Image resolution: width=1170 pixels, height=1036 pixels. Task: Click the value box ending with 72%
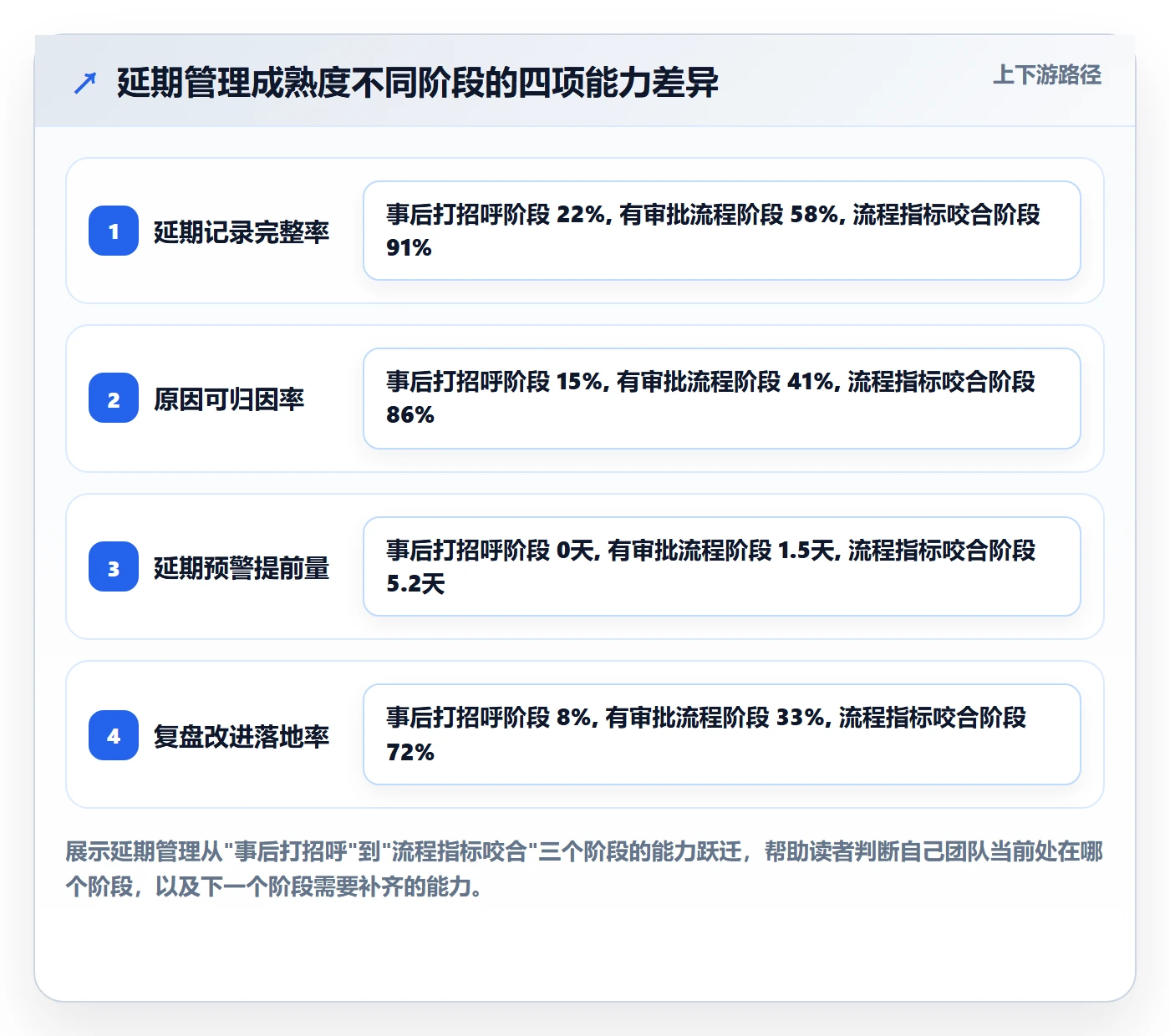click(x=722, y=734)
